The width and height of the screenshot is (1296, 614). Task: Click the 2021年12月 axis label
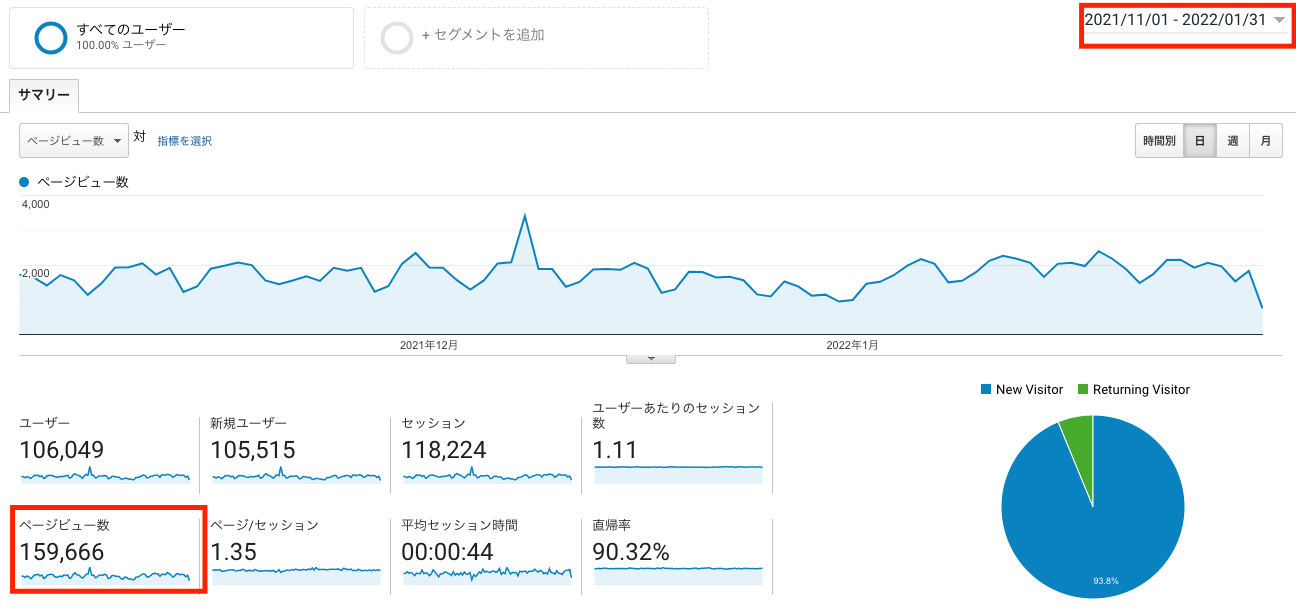pos(429,345)
